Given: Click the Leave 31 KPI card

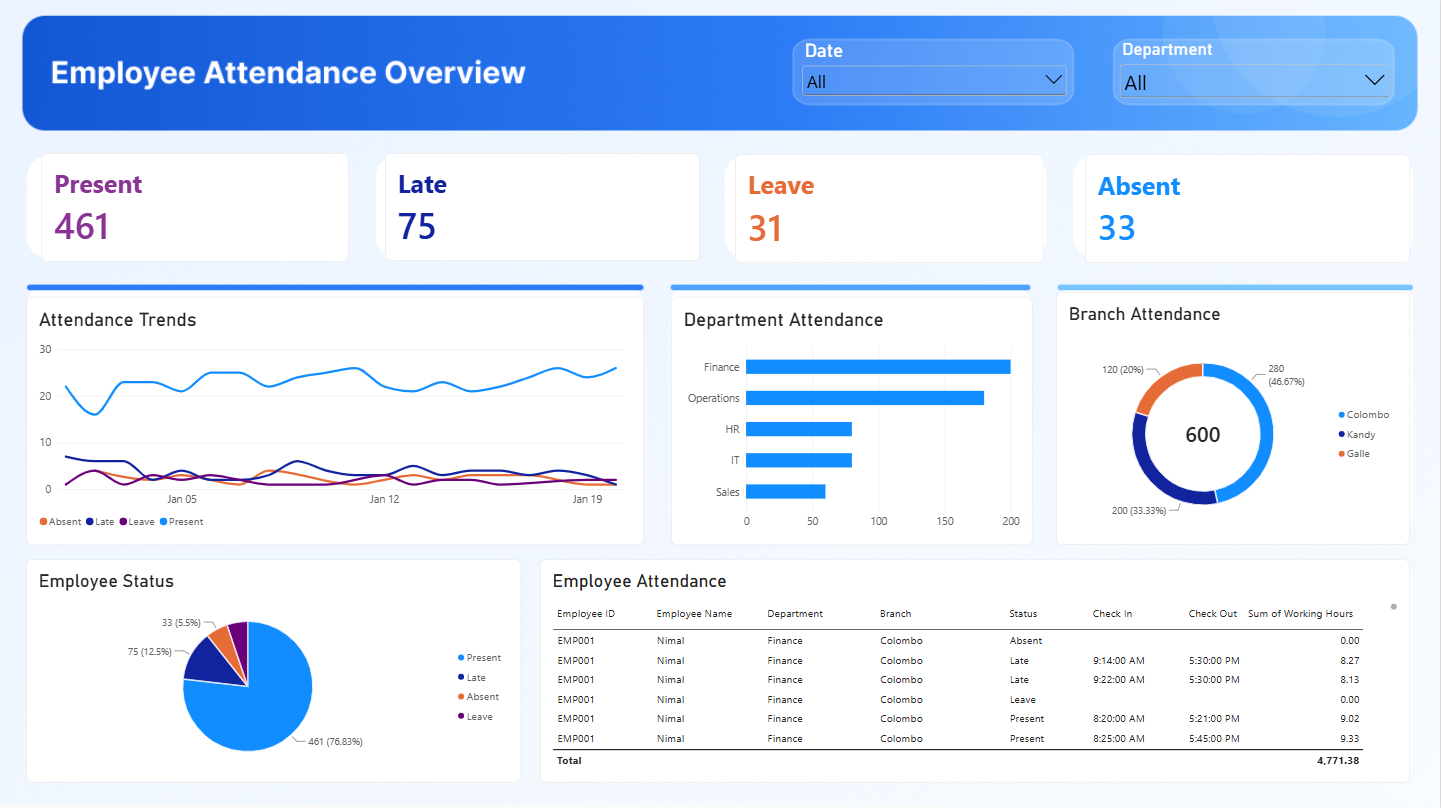Looking at the screenshot, I should [x=889, y=208].
